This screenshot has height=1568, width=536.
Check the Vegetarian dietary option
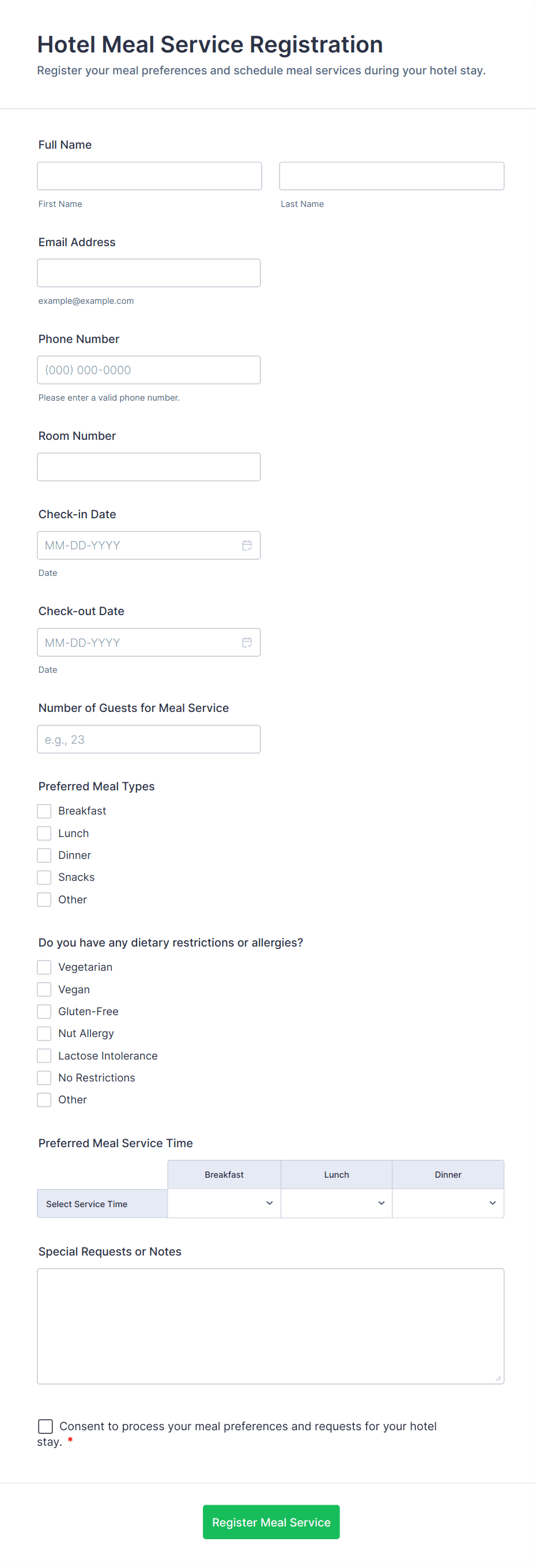[x=44, y=967]
